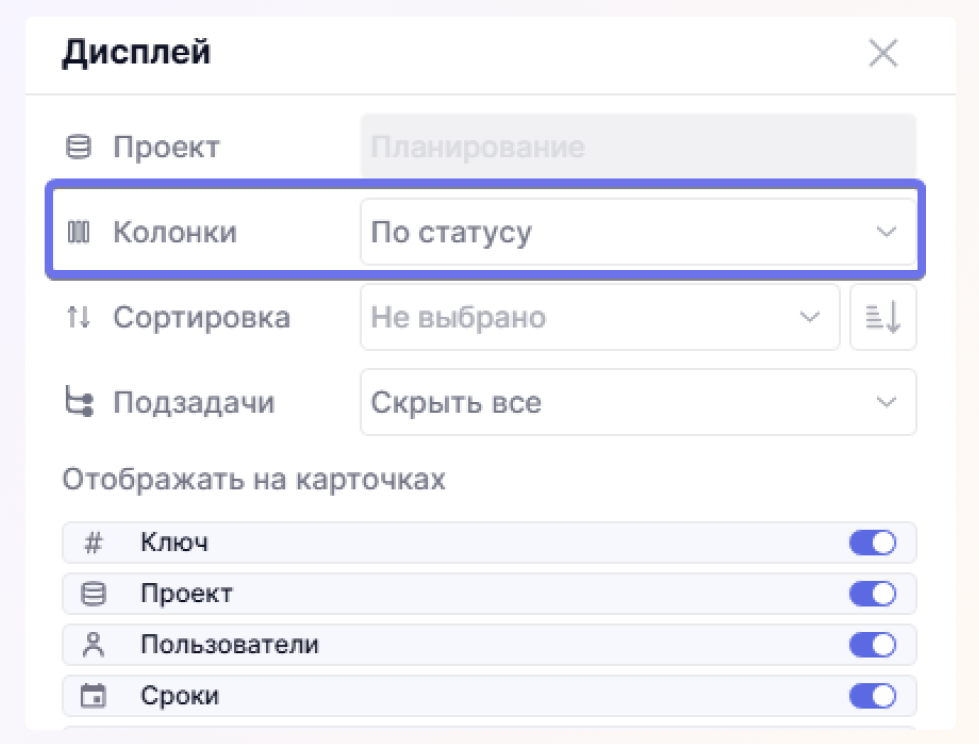The width and height of the screenshot is (979, 744).
Task: Open the Подзадачи 'Скрыть все' dropdown
Action: point(637,403)
